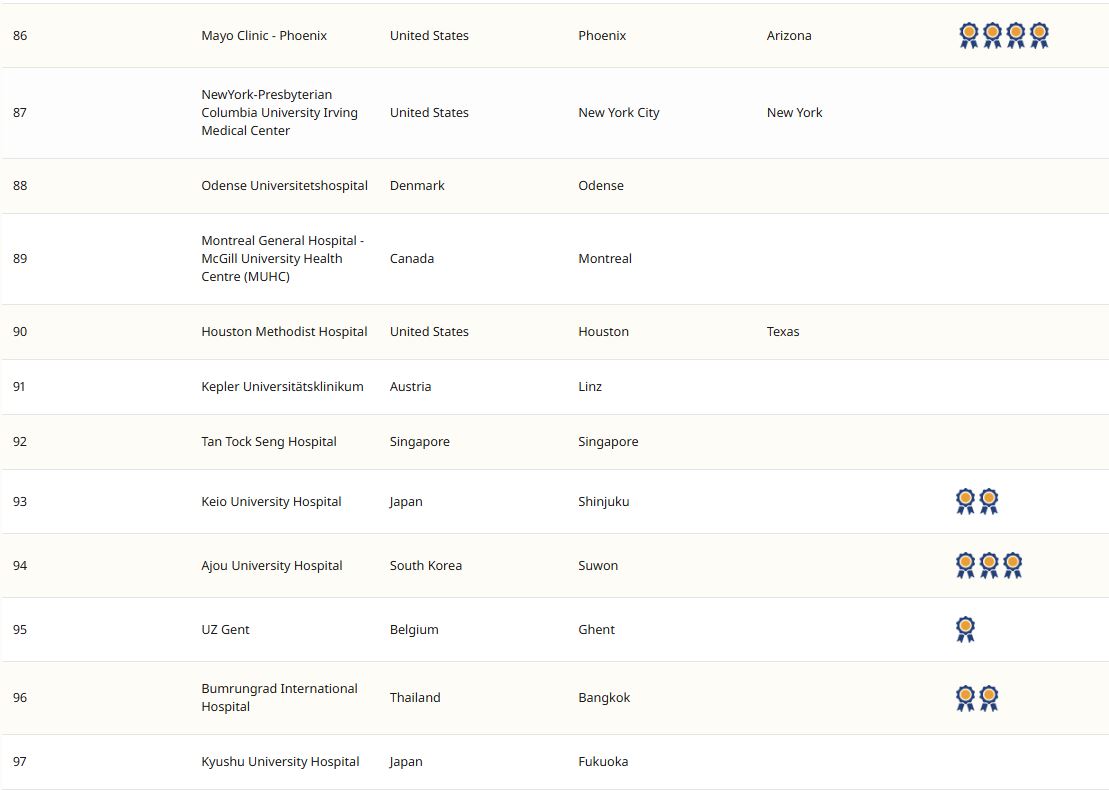Image resolution: width=1109 pixels, height=790 pixels.
Task: Click the first ribbon badge for Keio University Hospital
Action: pyautogui.click(x=965, y=502)
